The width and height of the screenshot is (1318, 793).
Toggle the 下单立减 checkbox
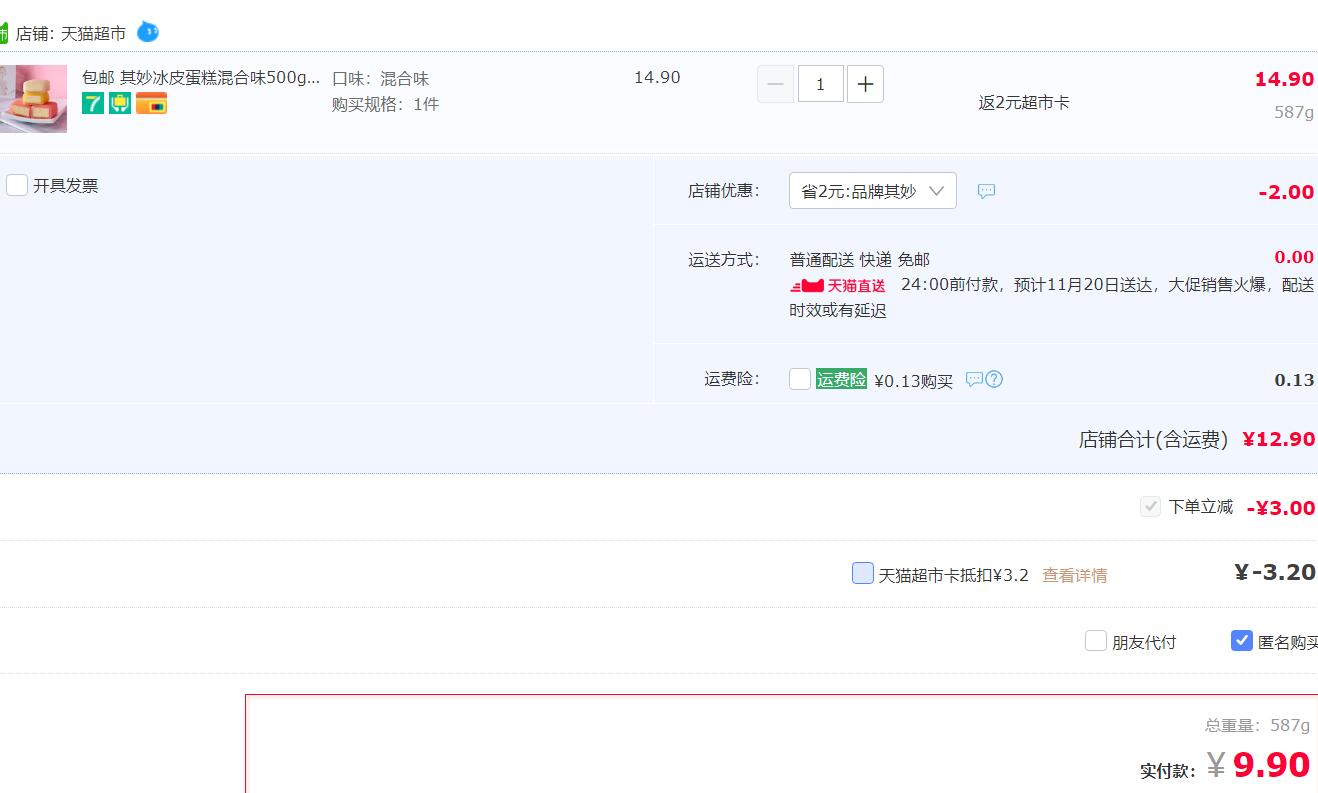pos(1150,507)
